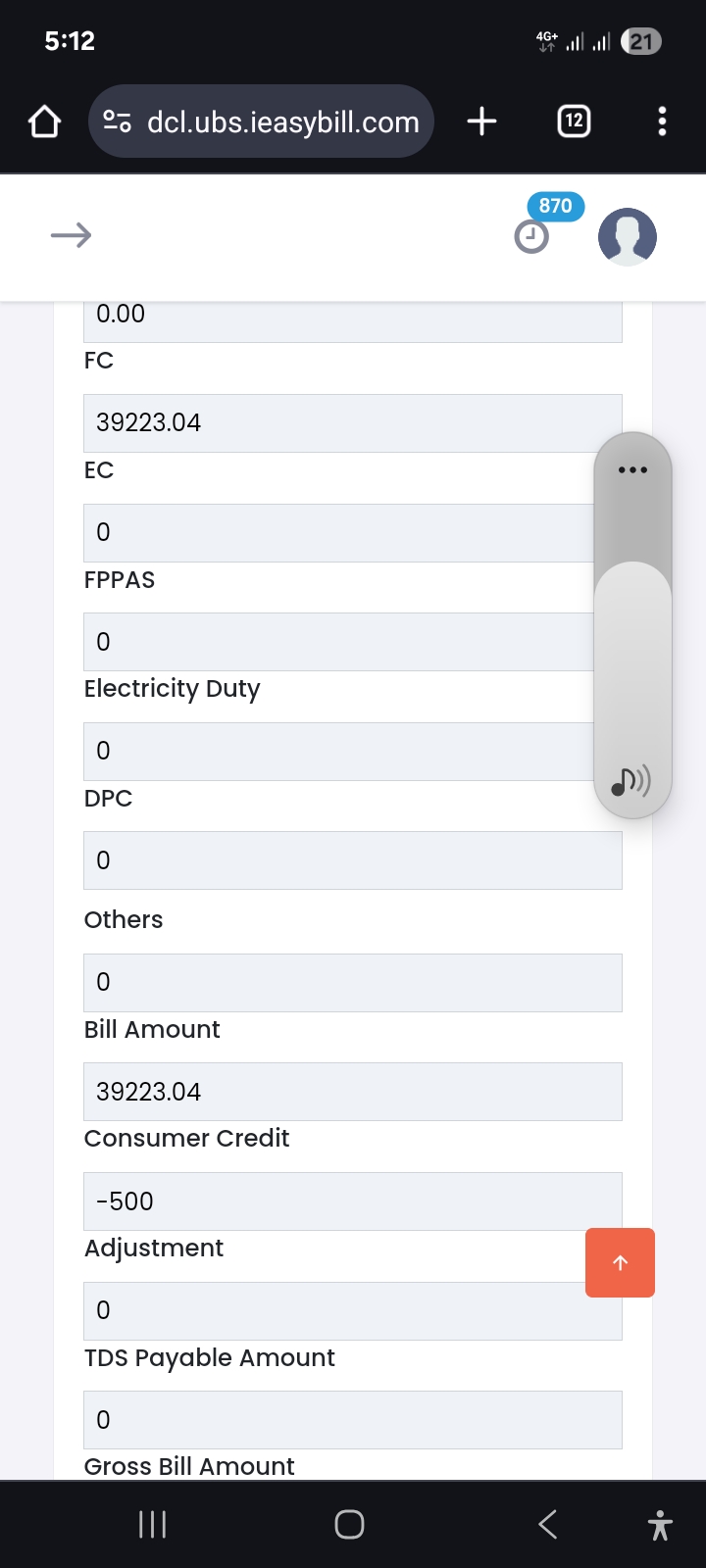
Task: Expand sidebar with the right arrow icon
Action: [71, 235]
